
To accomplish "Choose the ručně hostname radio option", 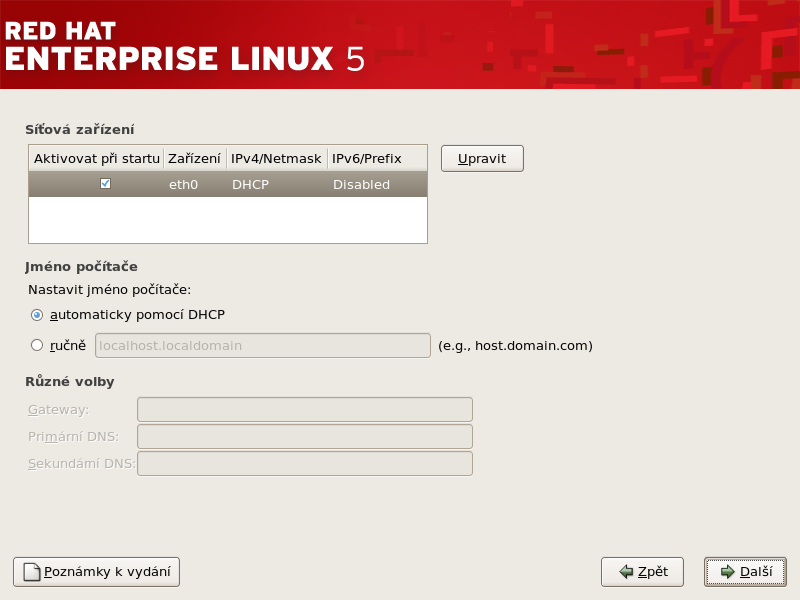I will coord(37,345).
